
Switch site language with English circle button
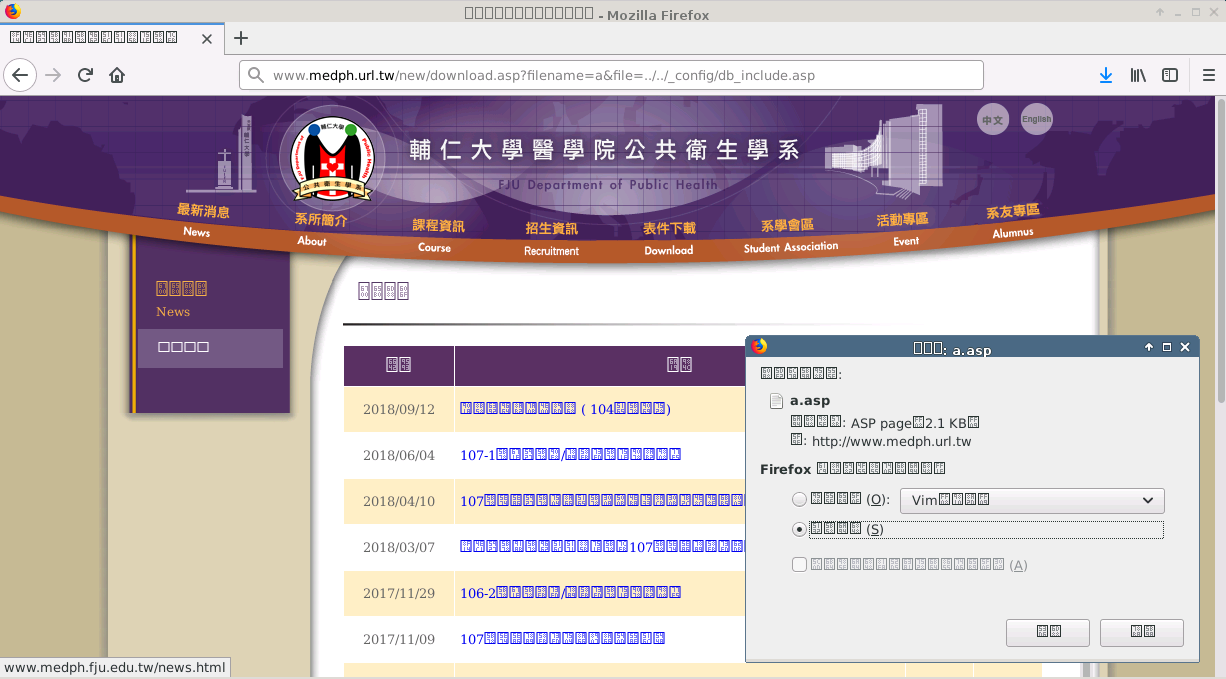pos(1036,119)
